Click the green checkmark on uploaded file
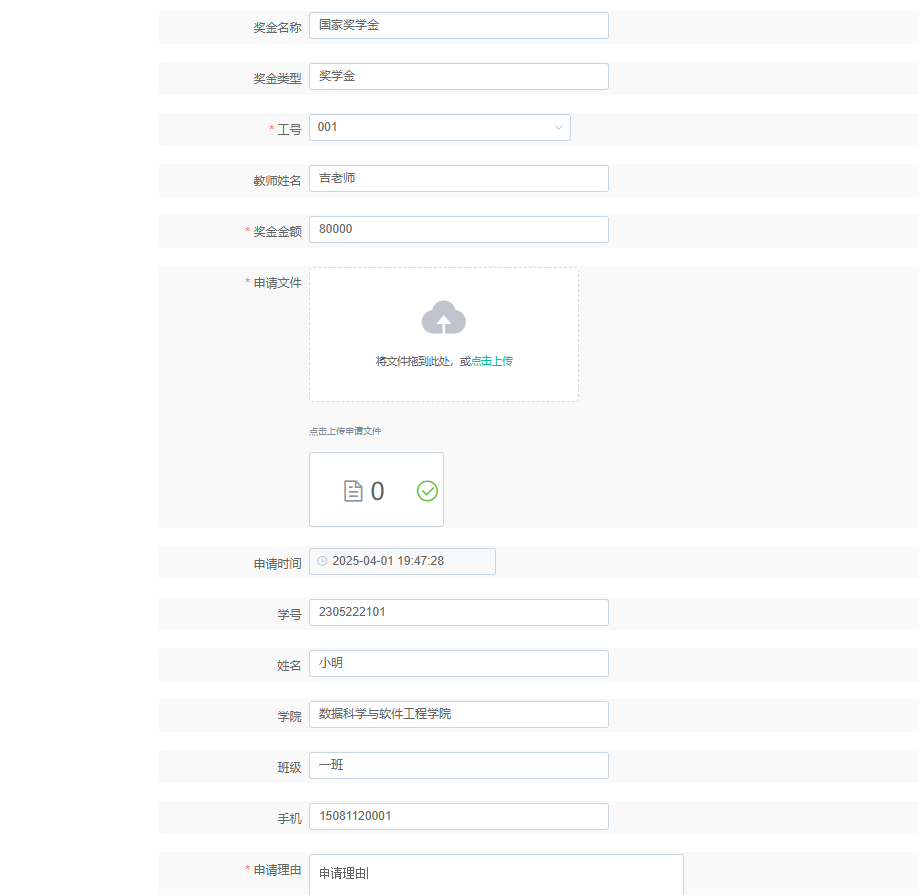 coord(427,491)
